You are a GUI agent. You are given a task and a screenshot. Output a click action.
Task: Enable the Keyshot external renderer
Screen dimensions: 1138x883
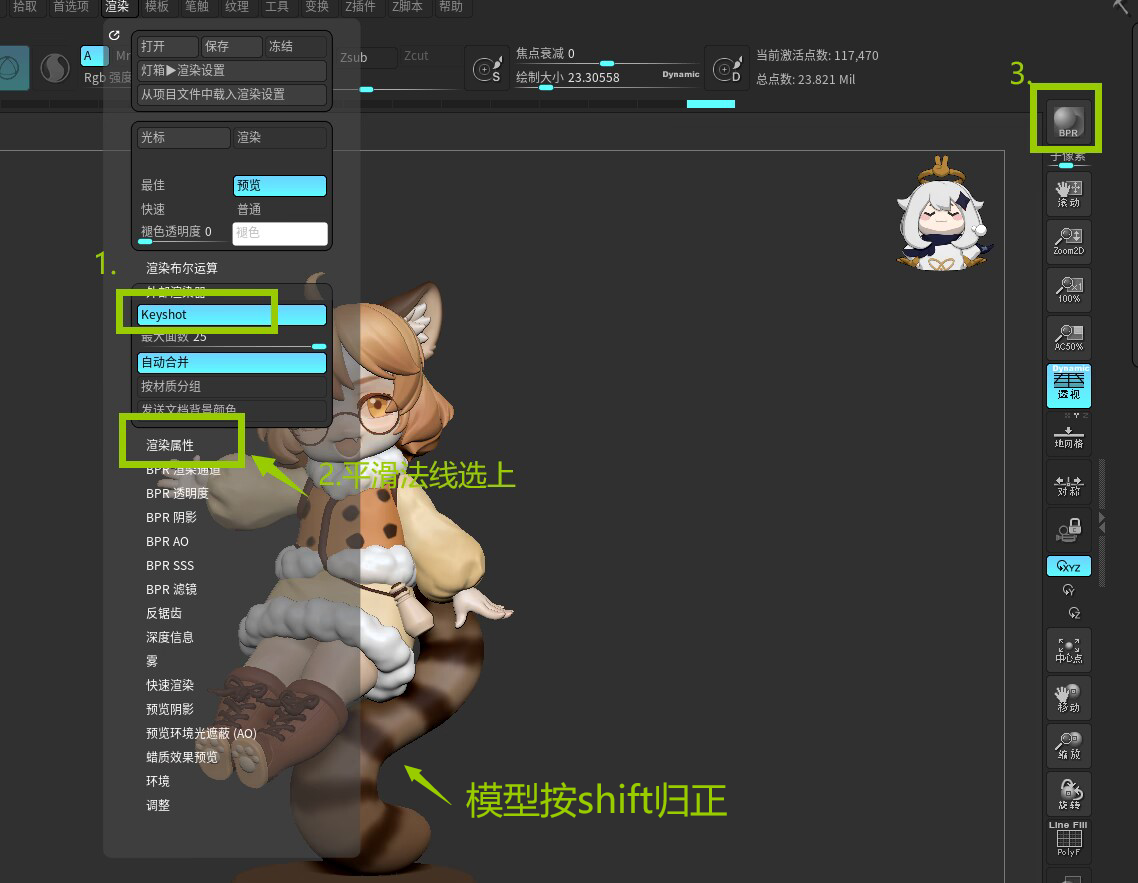tap(232, 314)
